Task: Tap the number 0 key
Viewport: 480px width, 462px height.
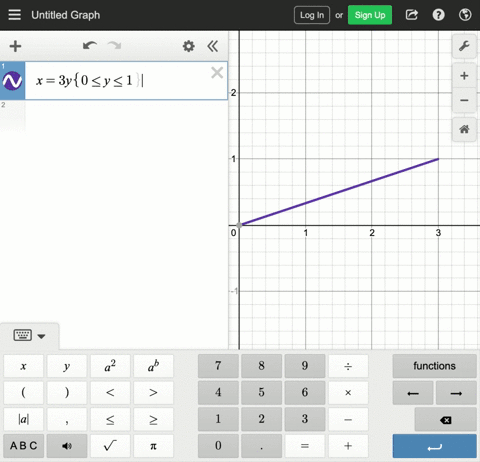Action: [218, 446]
